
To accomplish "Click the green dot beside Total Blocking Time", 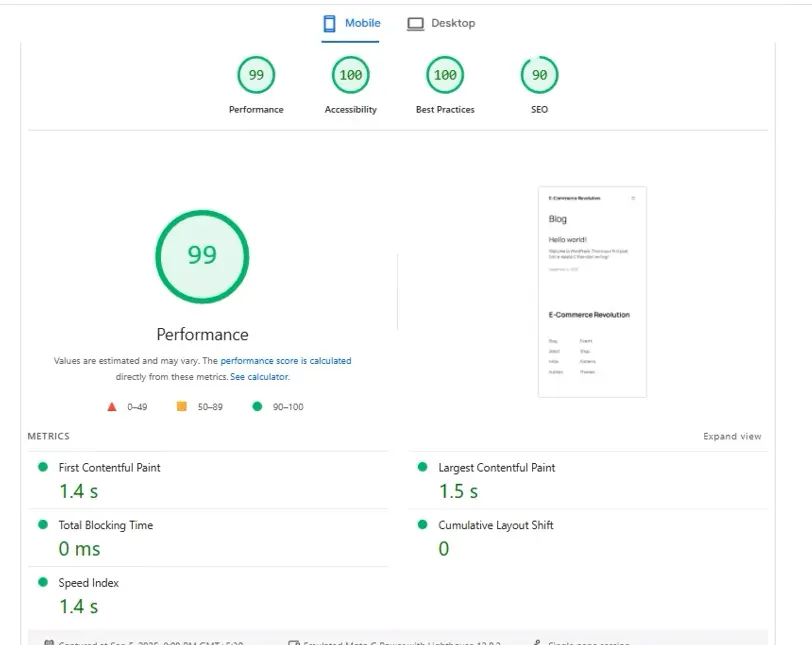I will coord(43,524).
